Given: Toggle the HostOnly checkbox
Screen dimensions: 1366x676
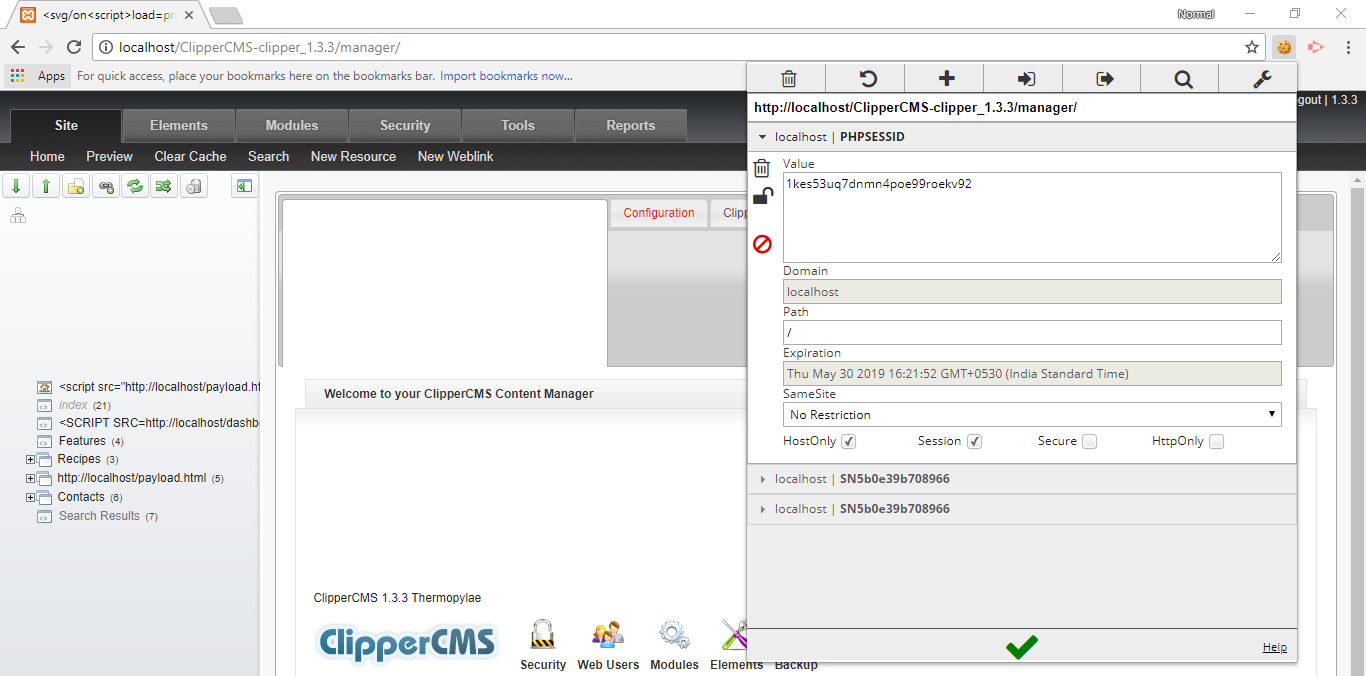Looking at the screenshot, I should (x=848, y=441).
